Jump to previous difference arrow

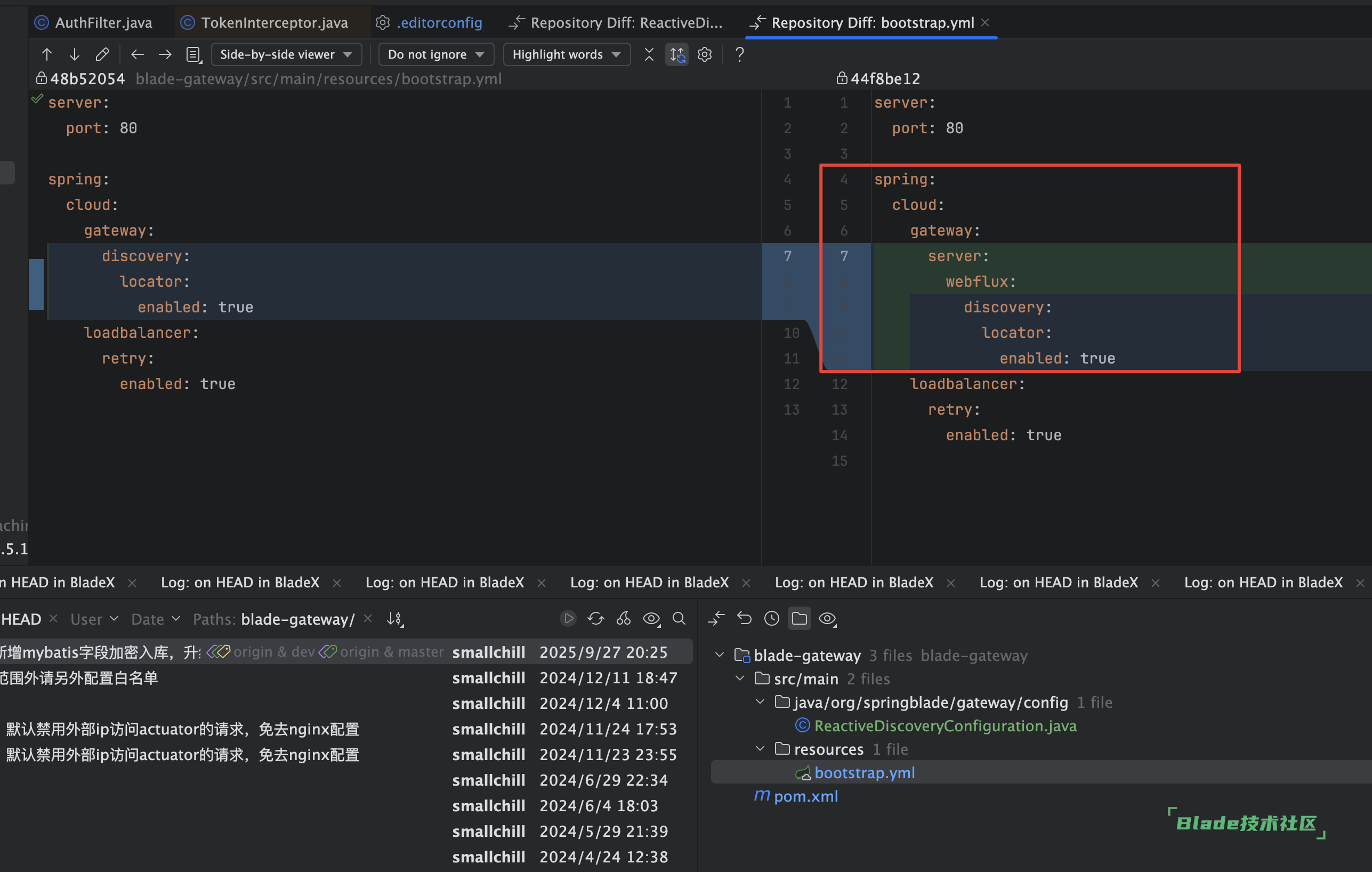pyautogui.click(x=47, y=55)
